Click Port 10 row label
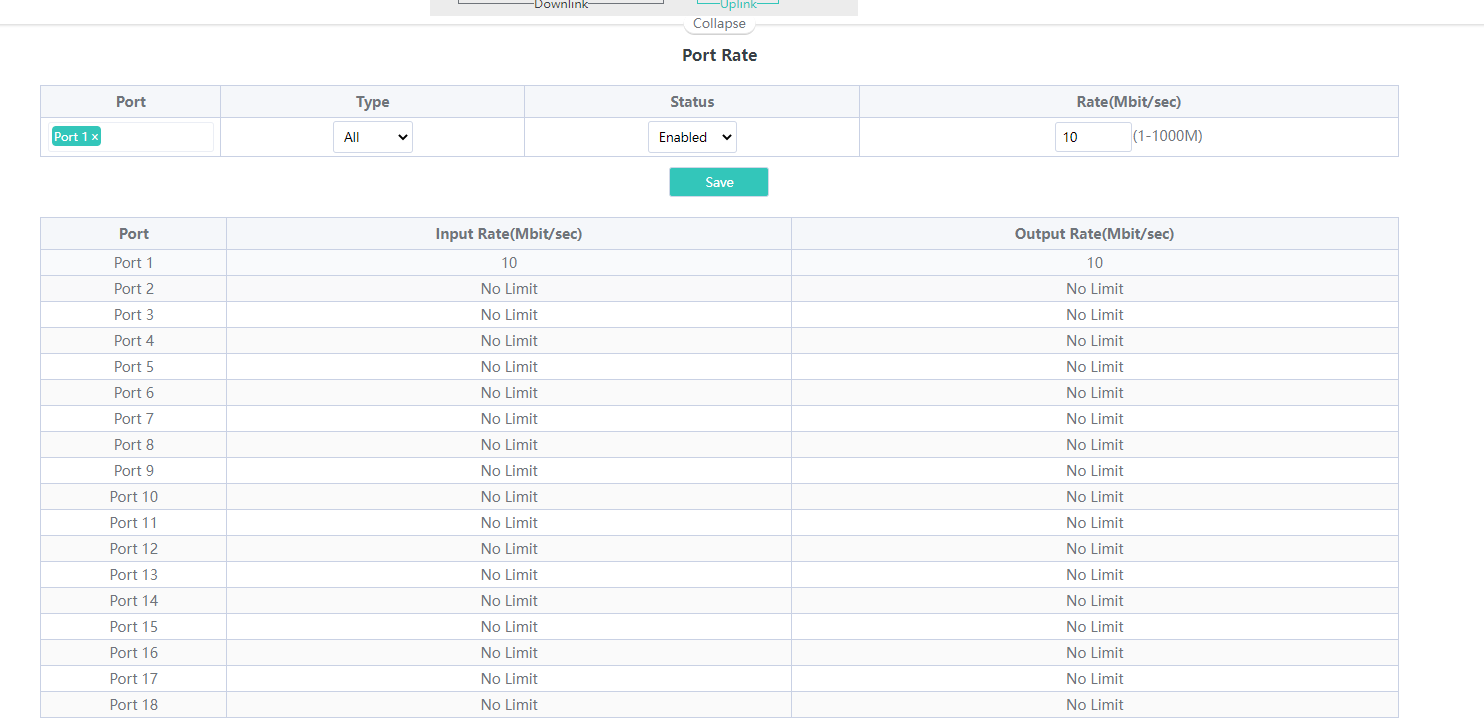 pos(134,497)
